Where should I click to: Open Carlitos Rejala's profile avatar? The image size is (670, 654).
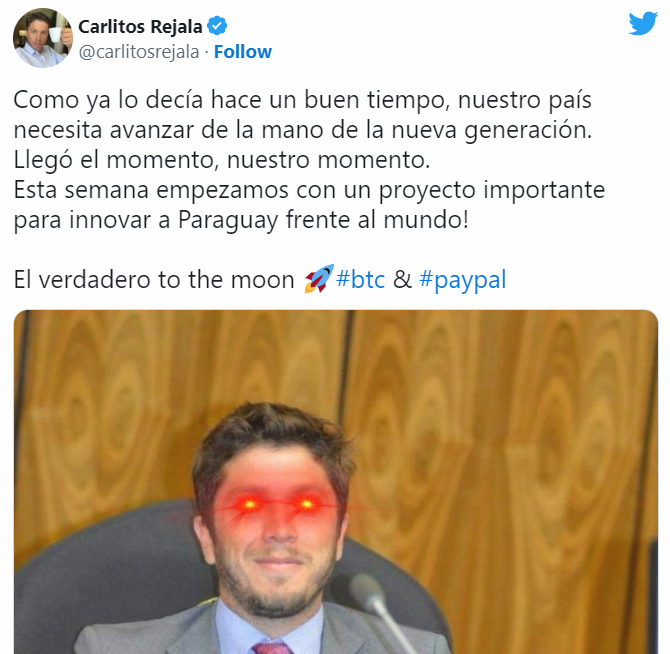(x=43, y=38)
